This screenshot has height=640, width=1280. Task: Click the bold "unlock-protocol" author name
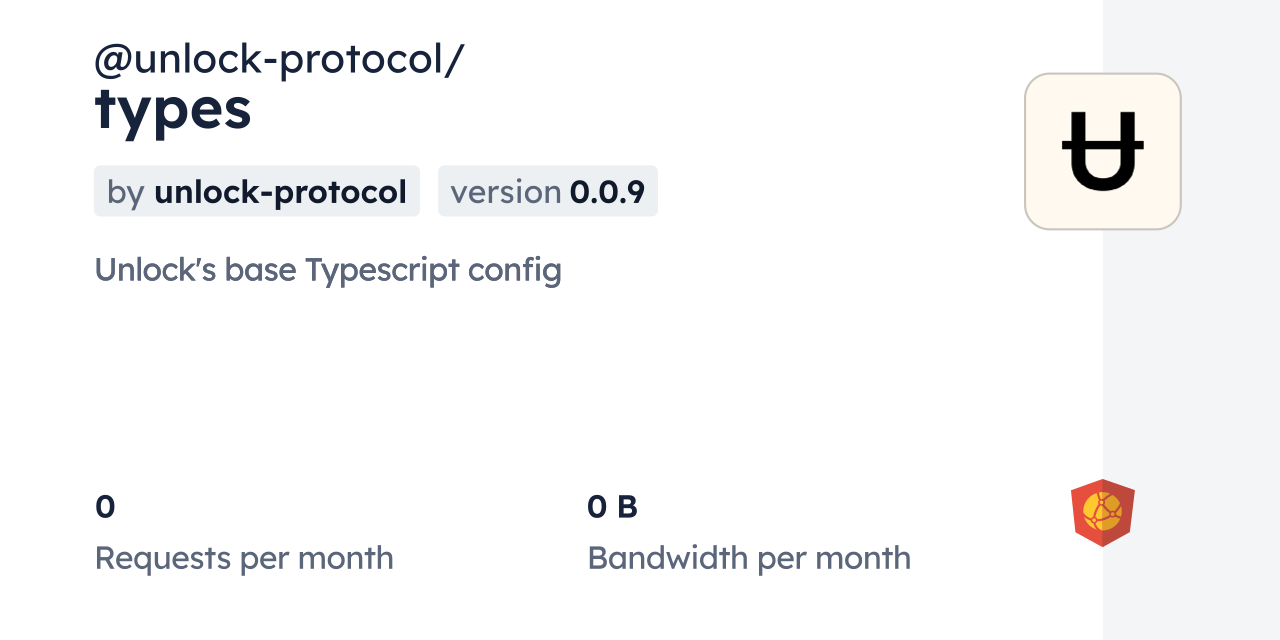[x=280, y=192]
